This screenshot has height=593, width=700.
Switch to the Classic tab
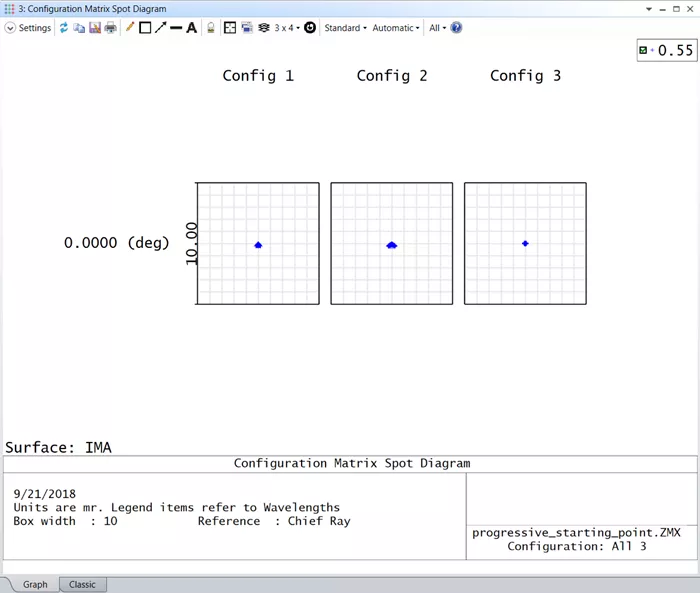(x=82, y=584)
